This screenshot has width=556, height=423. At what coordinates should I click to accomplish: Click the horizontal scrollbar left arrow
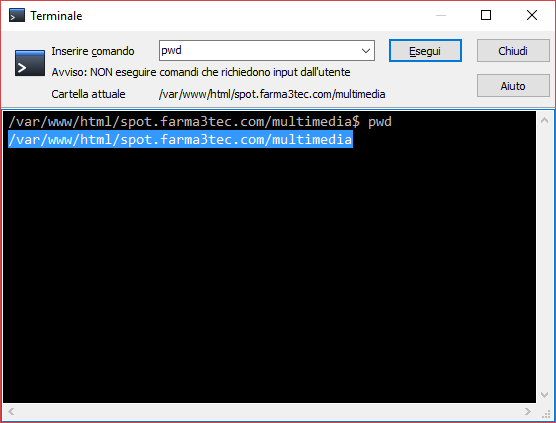tap(11, 411)
